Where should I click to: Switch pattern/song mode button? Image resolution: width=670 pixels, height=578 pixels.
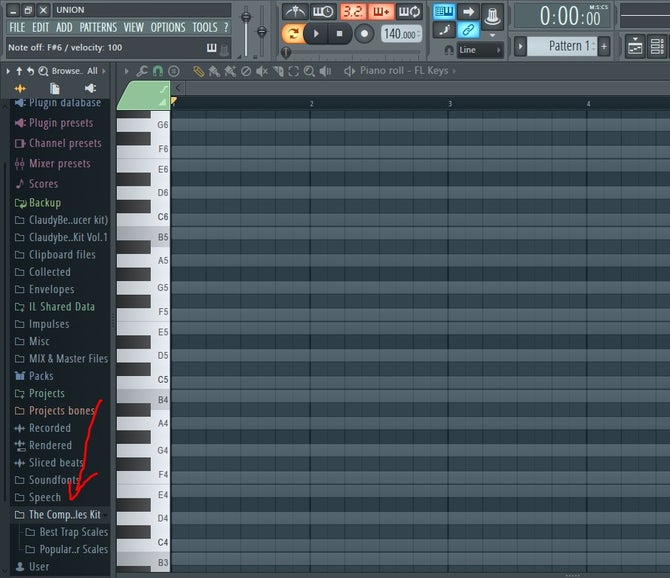coord(292,33)
